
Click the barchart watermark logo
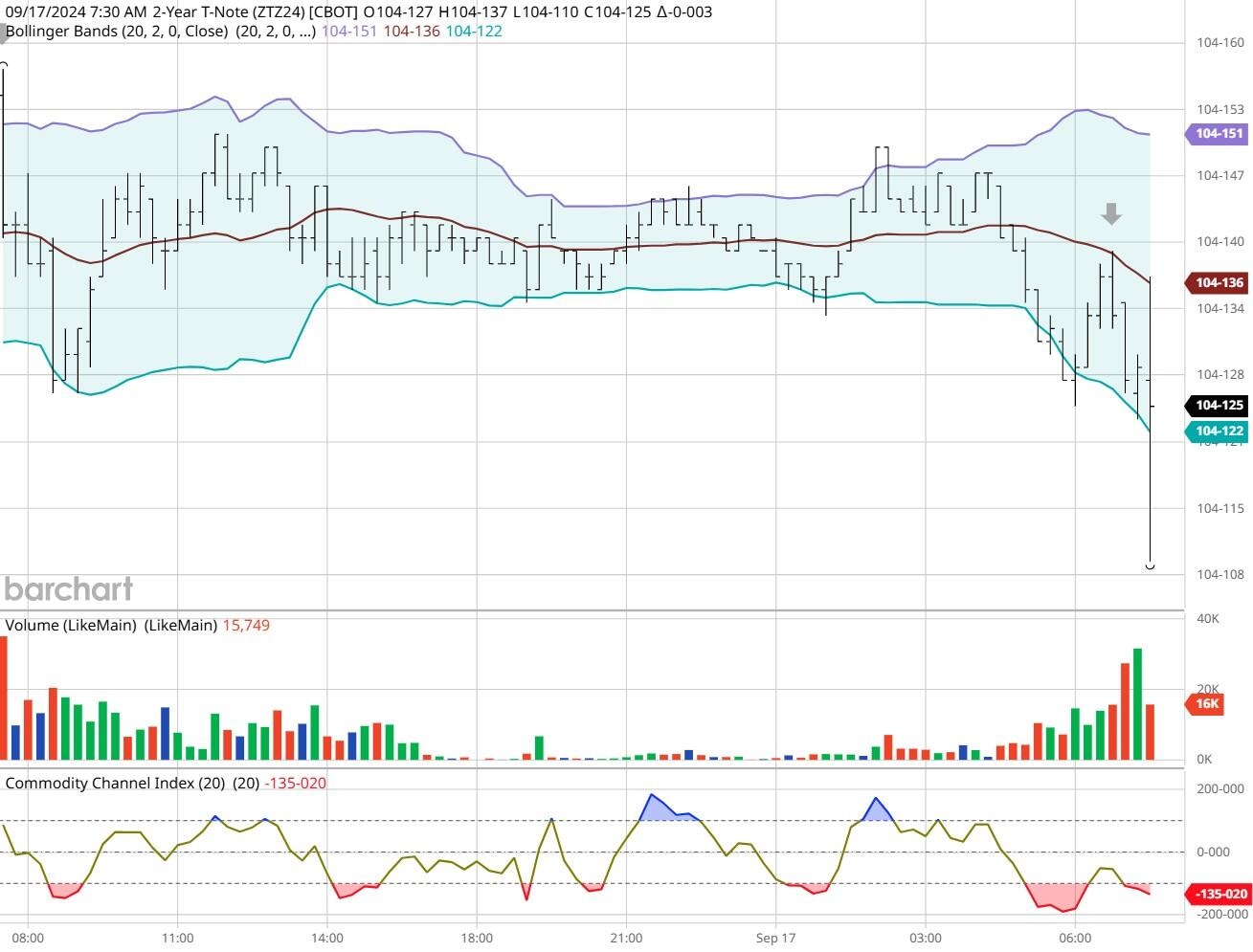pyautogui.click(x=68, y=588)
